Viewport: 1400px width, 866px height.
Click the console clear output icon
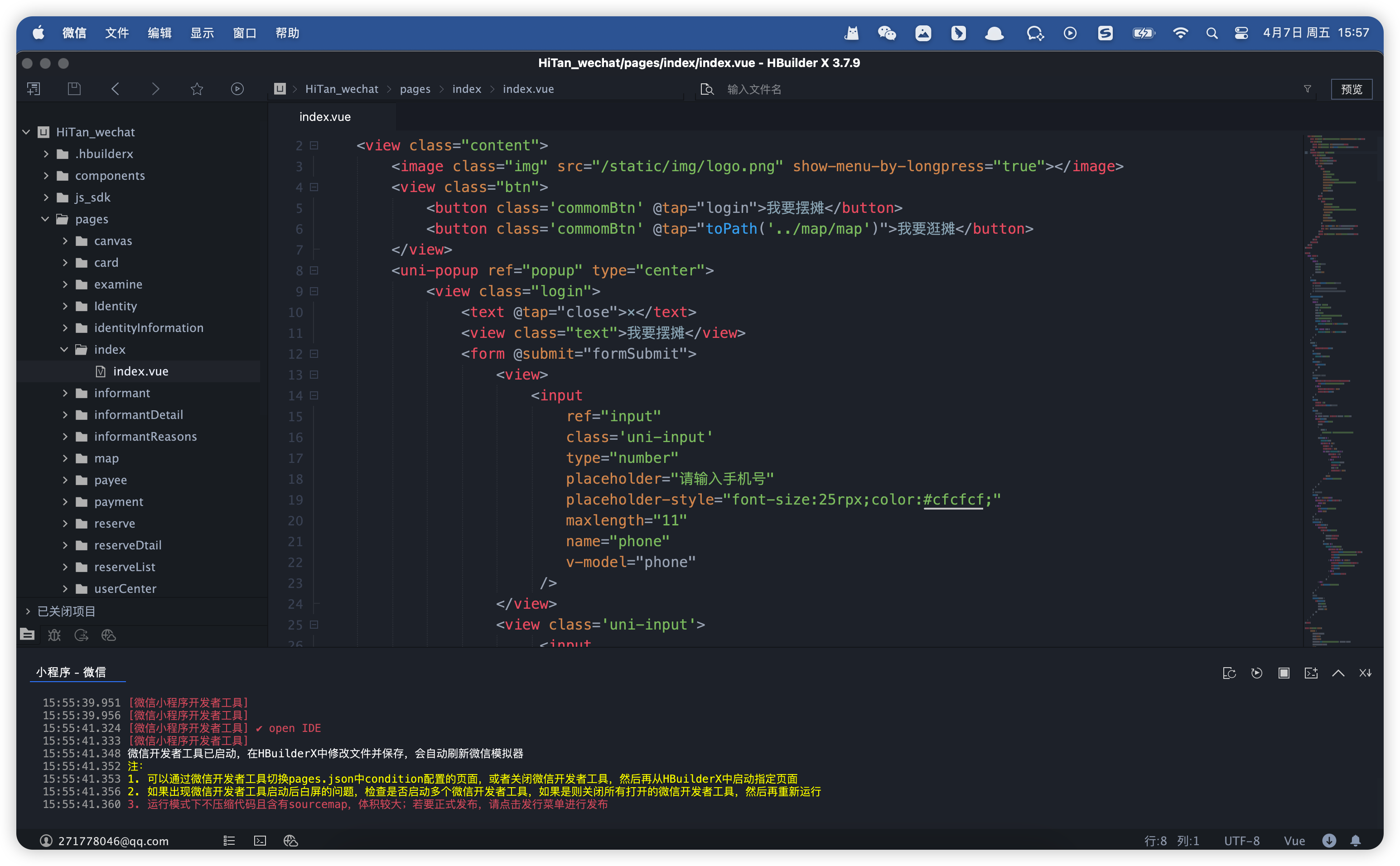[x=1311, y=673]
